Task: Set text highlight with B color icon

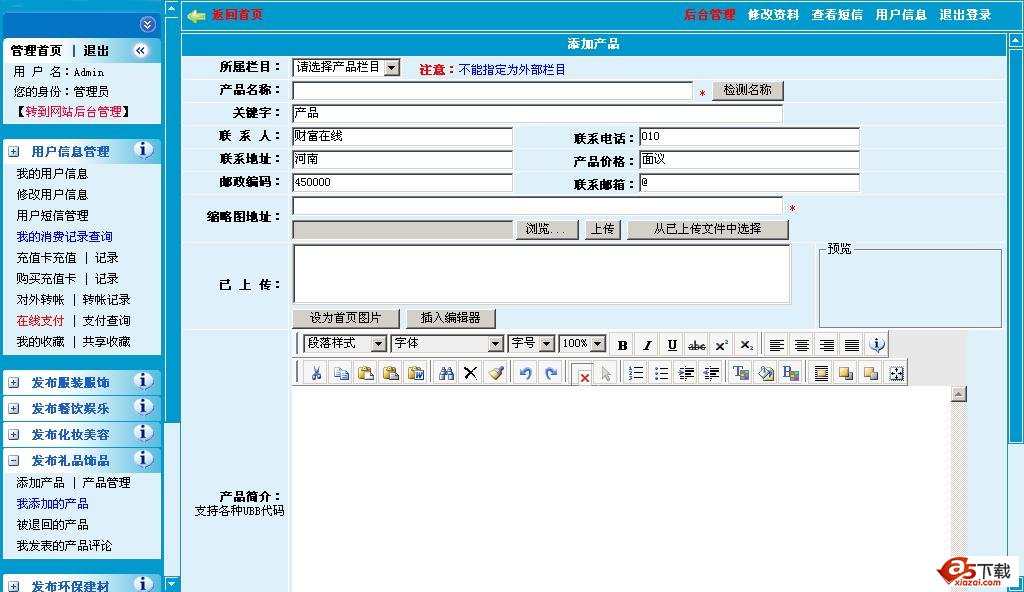Action: pyautogui.click(x=791, y=373)
